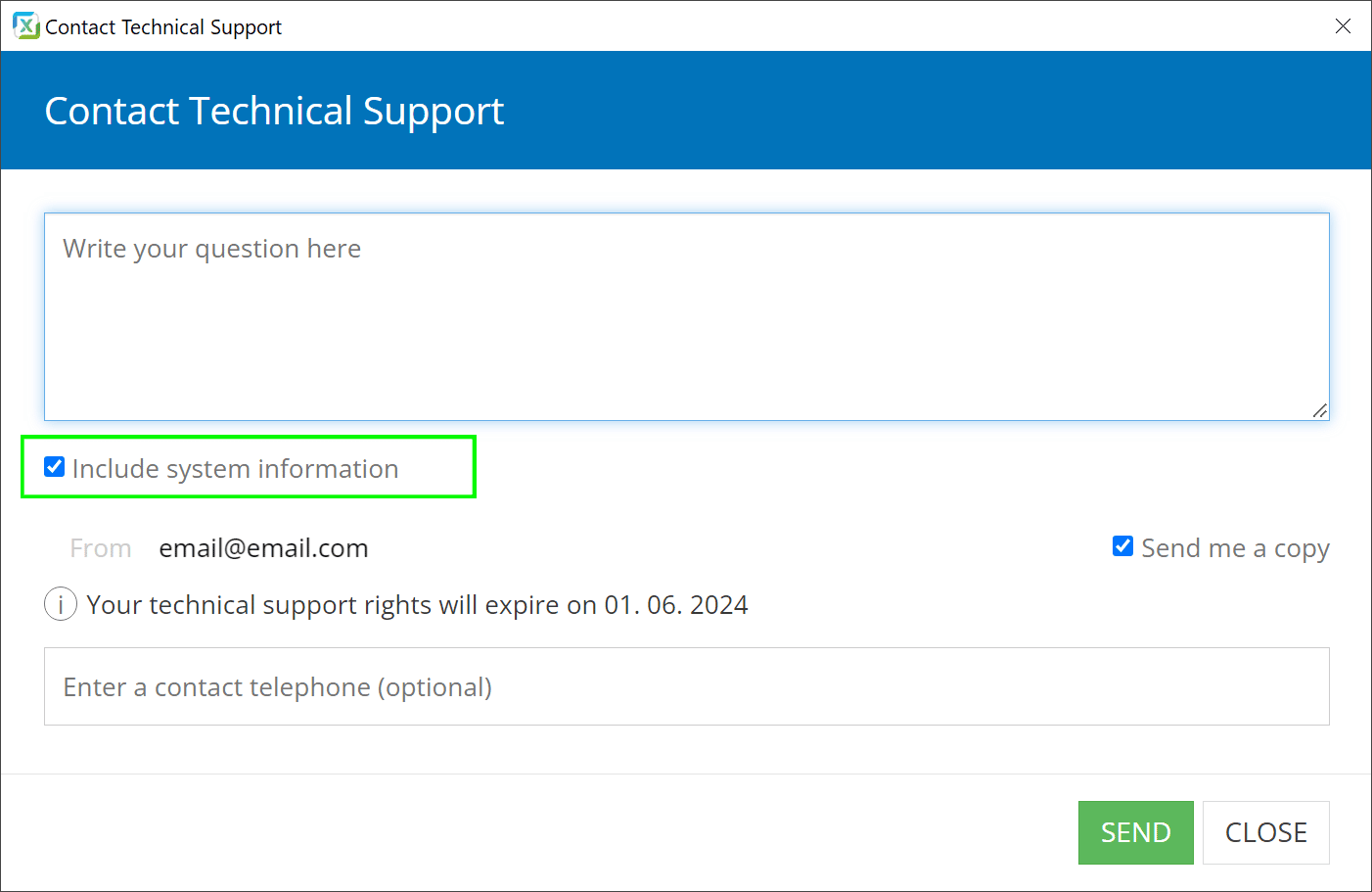1372x892 pixels.
Task: Click the 'Include system information' label text
Action: (x=235, y=469)
